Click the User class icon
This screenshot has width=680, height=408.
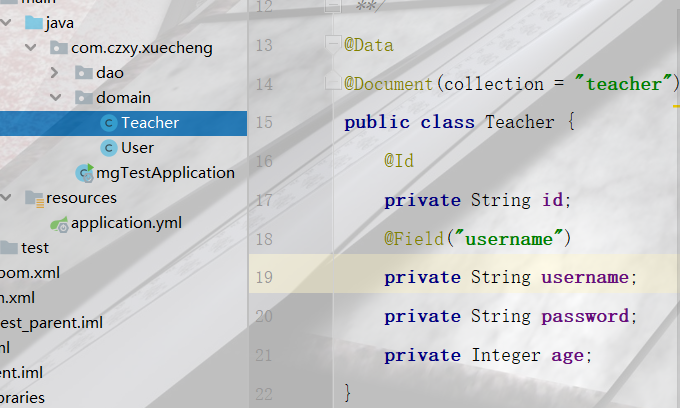[109, 148]
